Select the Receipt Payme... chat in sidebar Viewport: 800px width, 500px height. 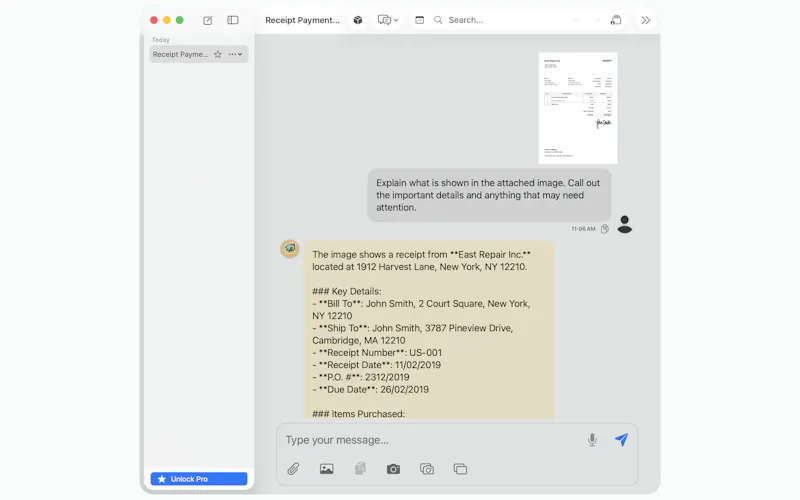tap(199, 54)
